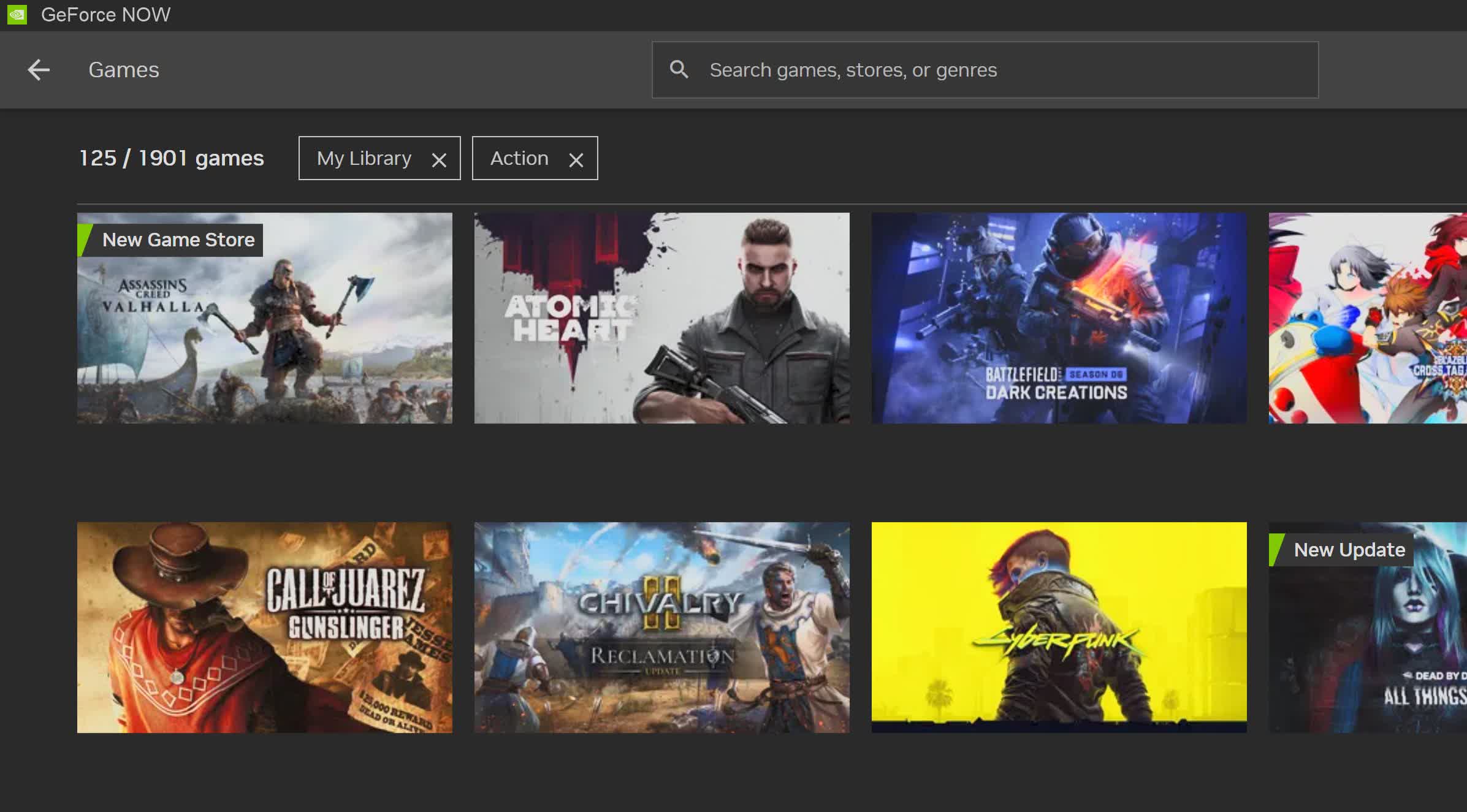Open the Atomic Heart game tile

662,318
